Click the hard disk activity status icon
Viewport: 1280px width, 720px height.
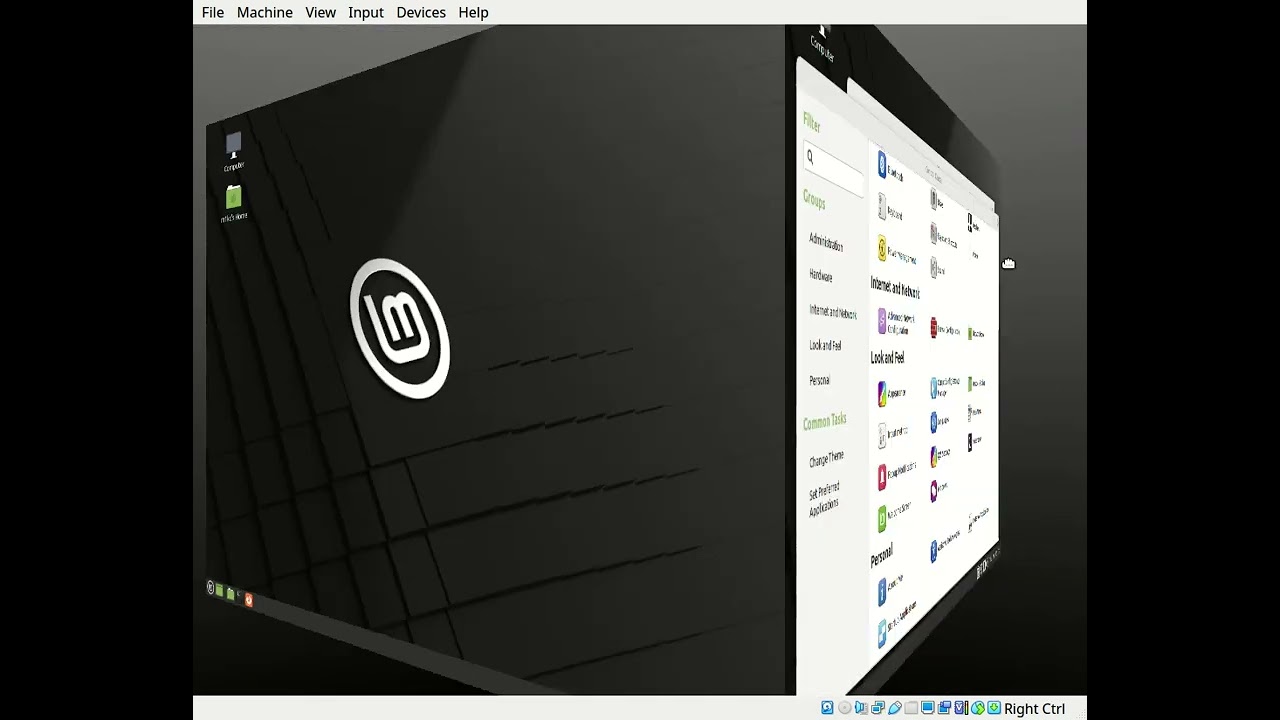(x=828, y=708)
